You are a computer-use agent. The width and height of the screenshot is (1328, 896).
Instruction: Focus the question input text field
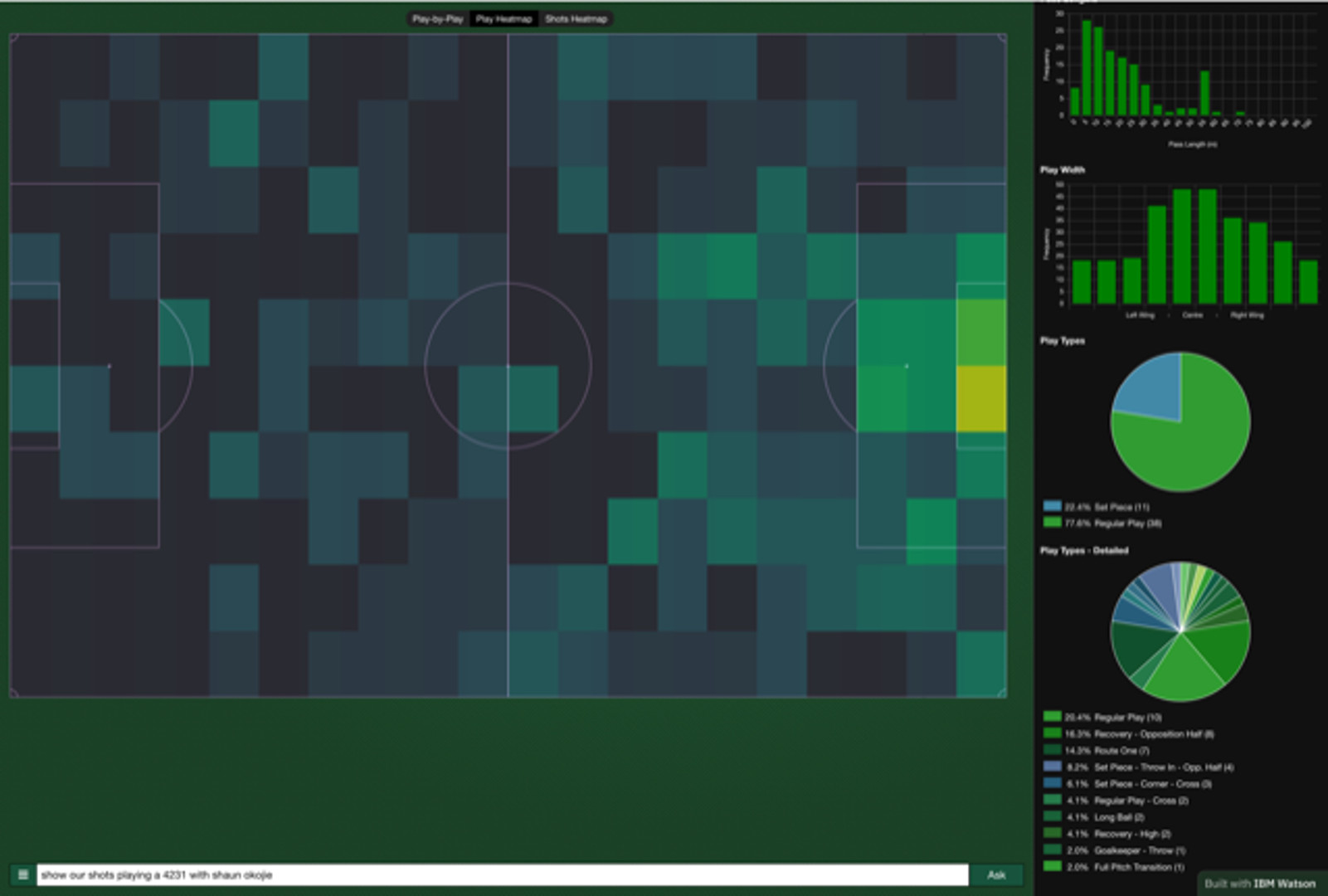coord(502,874)
